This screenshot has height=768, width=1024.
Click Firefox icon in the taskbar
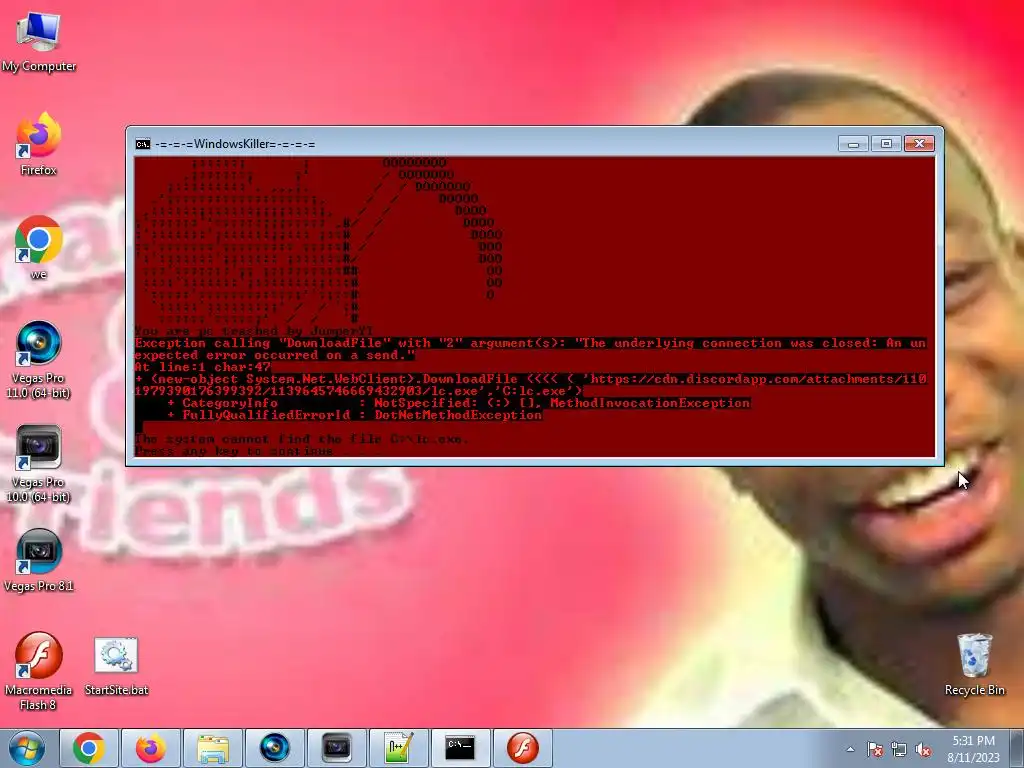click(151, 748)
